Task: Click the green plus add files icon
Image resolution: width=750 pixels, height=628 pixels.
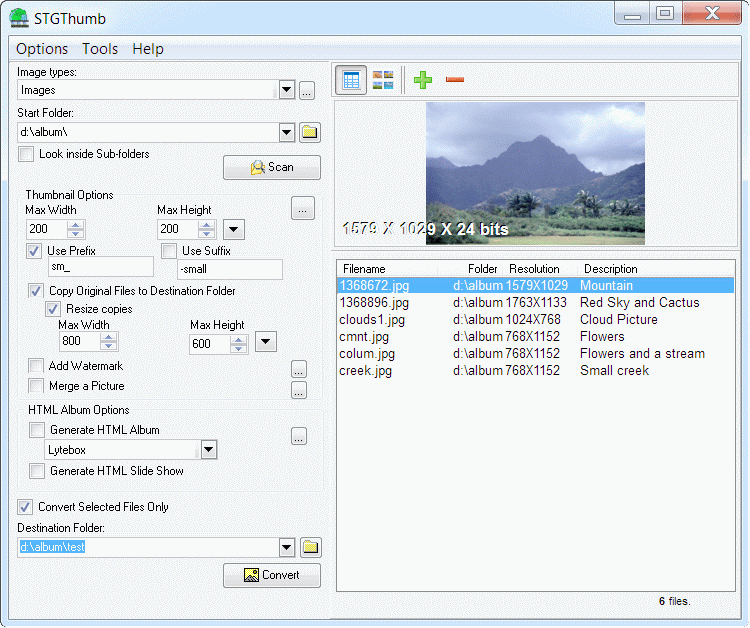Action: (x=423, y=80)
